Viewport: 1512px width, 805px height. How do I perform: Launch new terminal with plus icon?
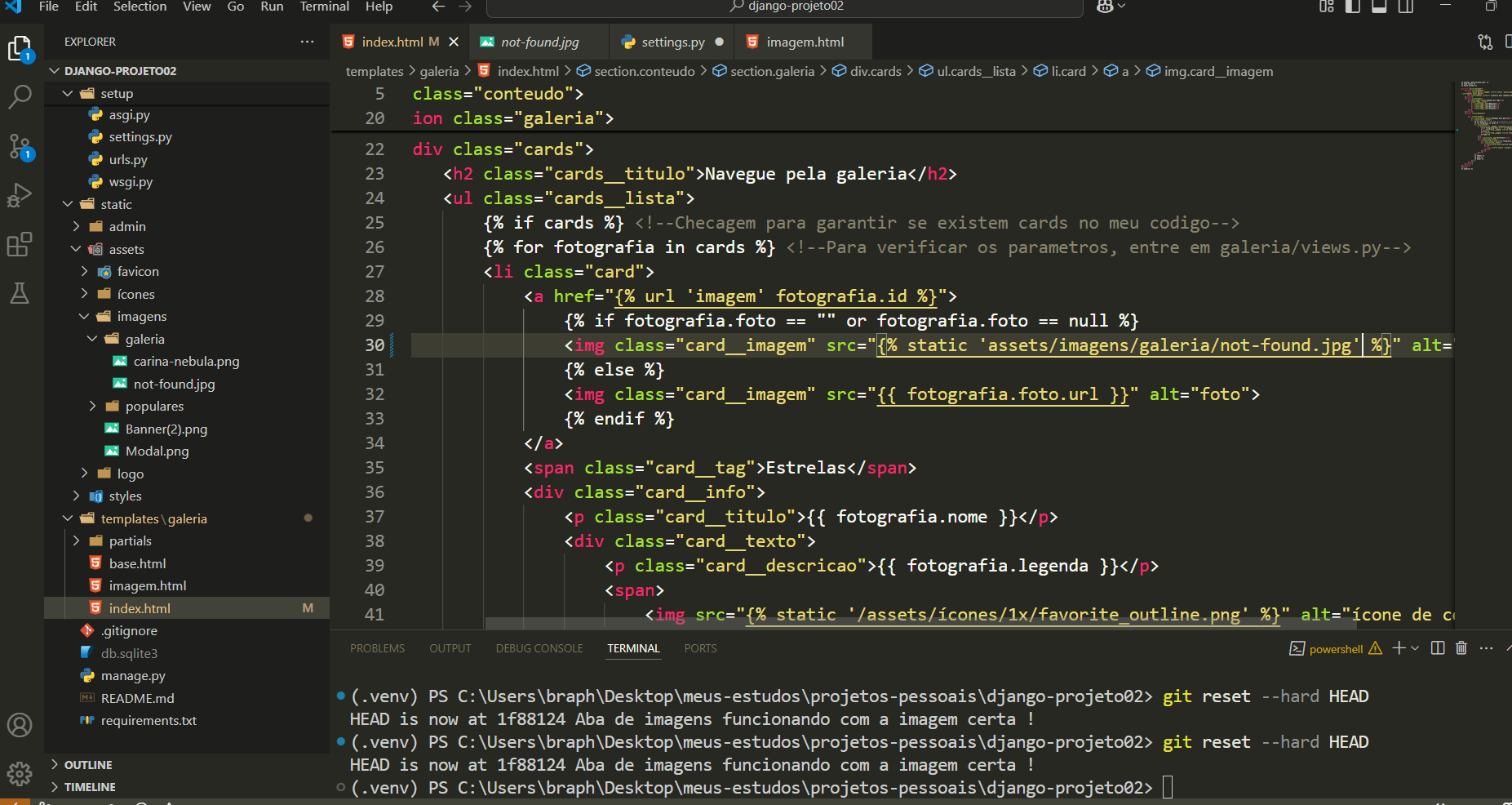pos(1399,648)
